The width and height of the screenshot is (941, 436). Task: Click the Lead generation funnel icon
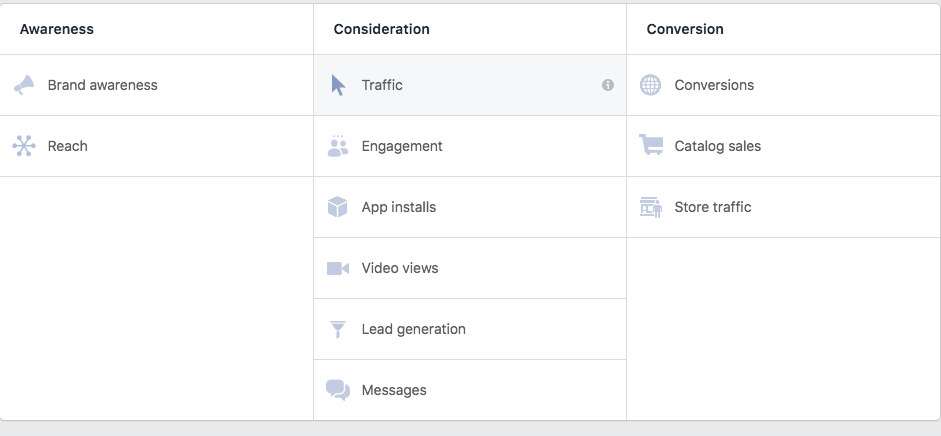pos(338,329)
